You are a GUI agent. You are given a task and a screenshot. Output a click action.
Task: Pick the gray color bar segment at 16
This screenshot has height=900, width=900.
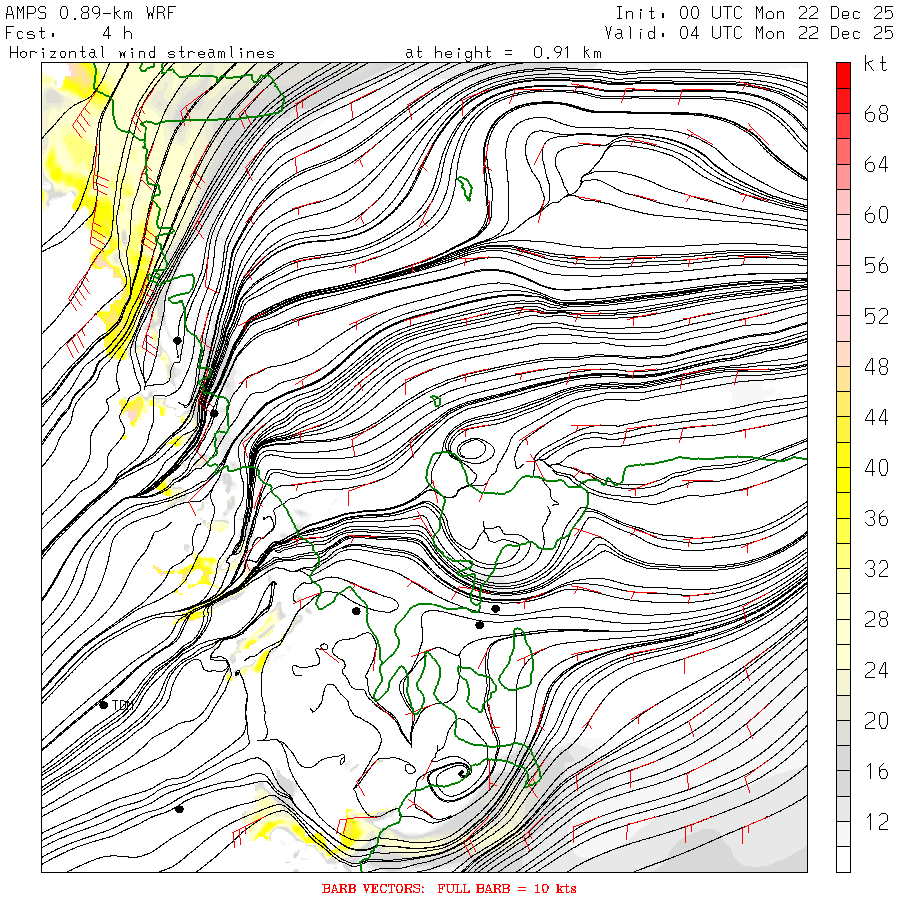843,783
